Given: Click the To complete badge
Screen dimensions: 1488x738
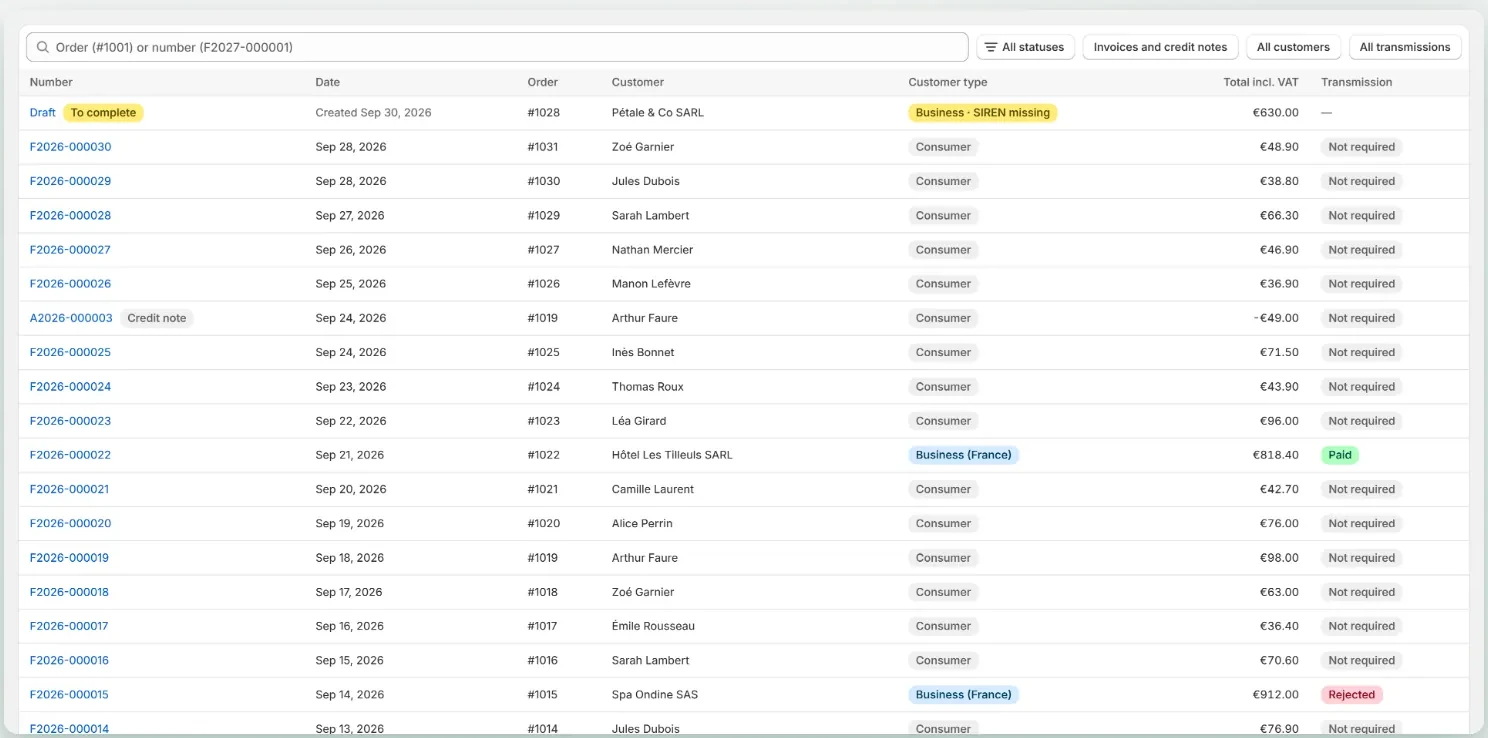Looking at the screenshot, I should coord(103,113).
